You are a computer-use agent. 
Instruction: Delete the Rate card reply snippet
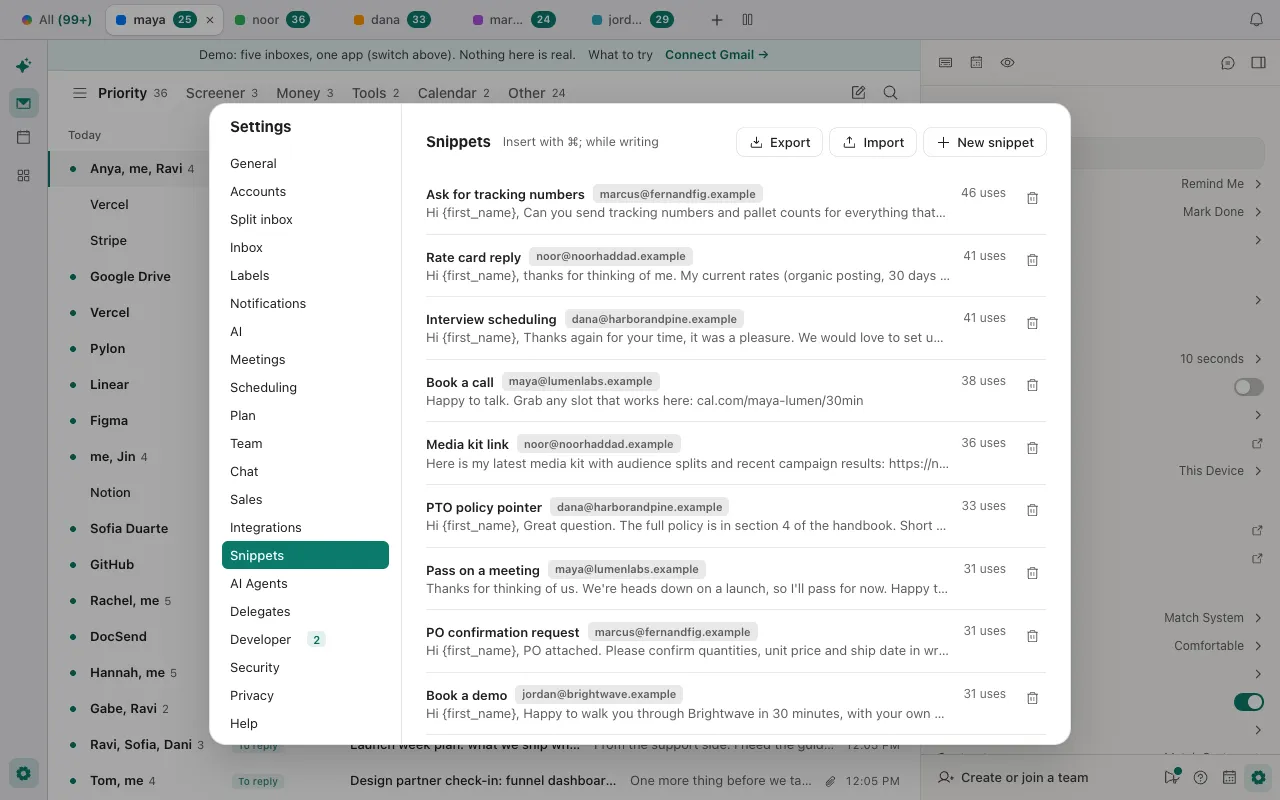[1033, 260]
